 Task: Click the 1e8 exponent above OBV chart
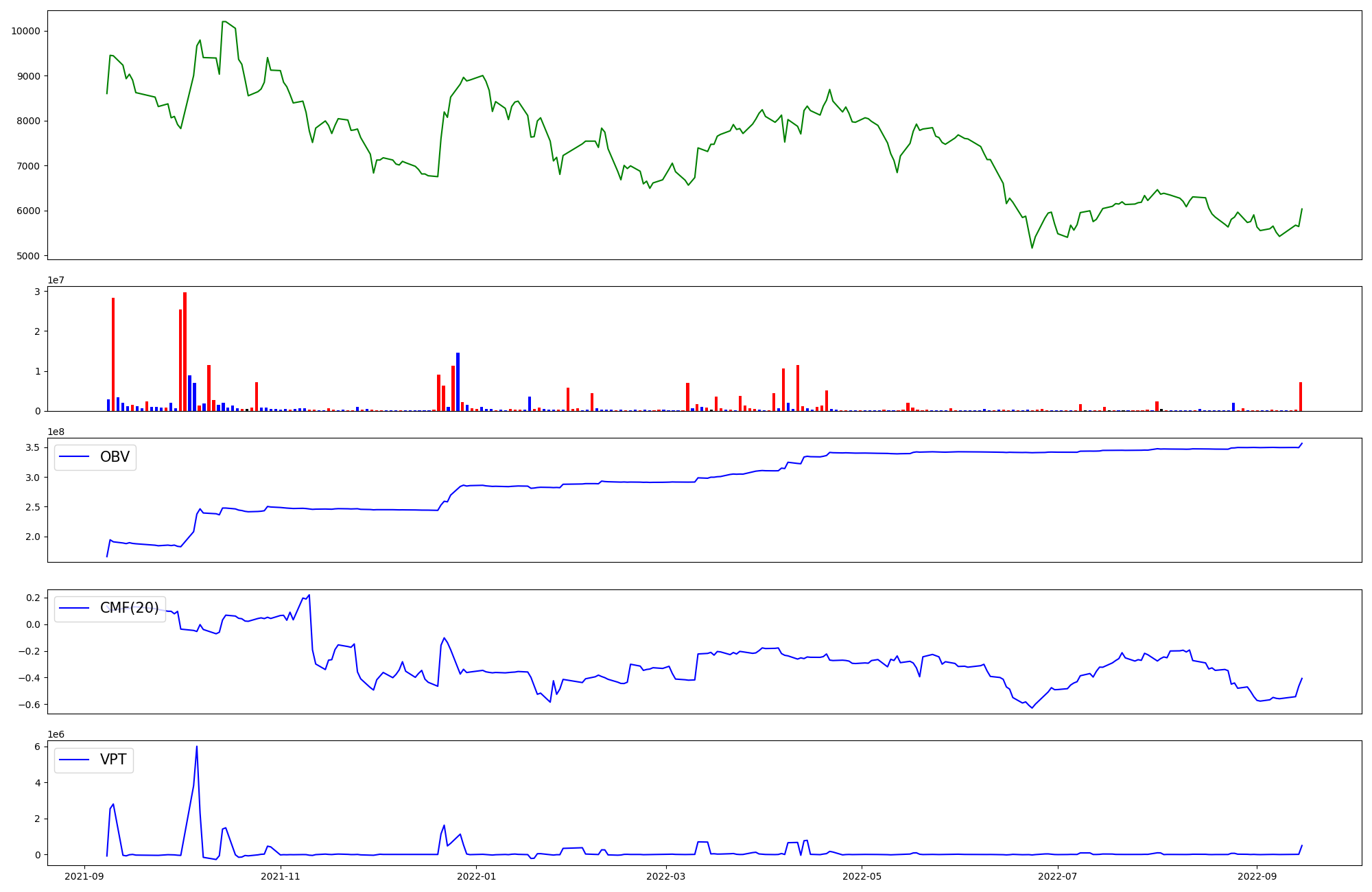[56, 432]
